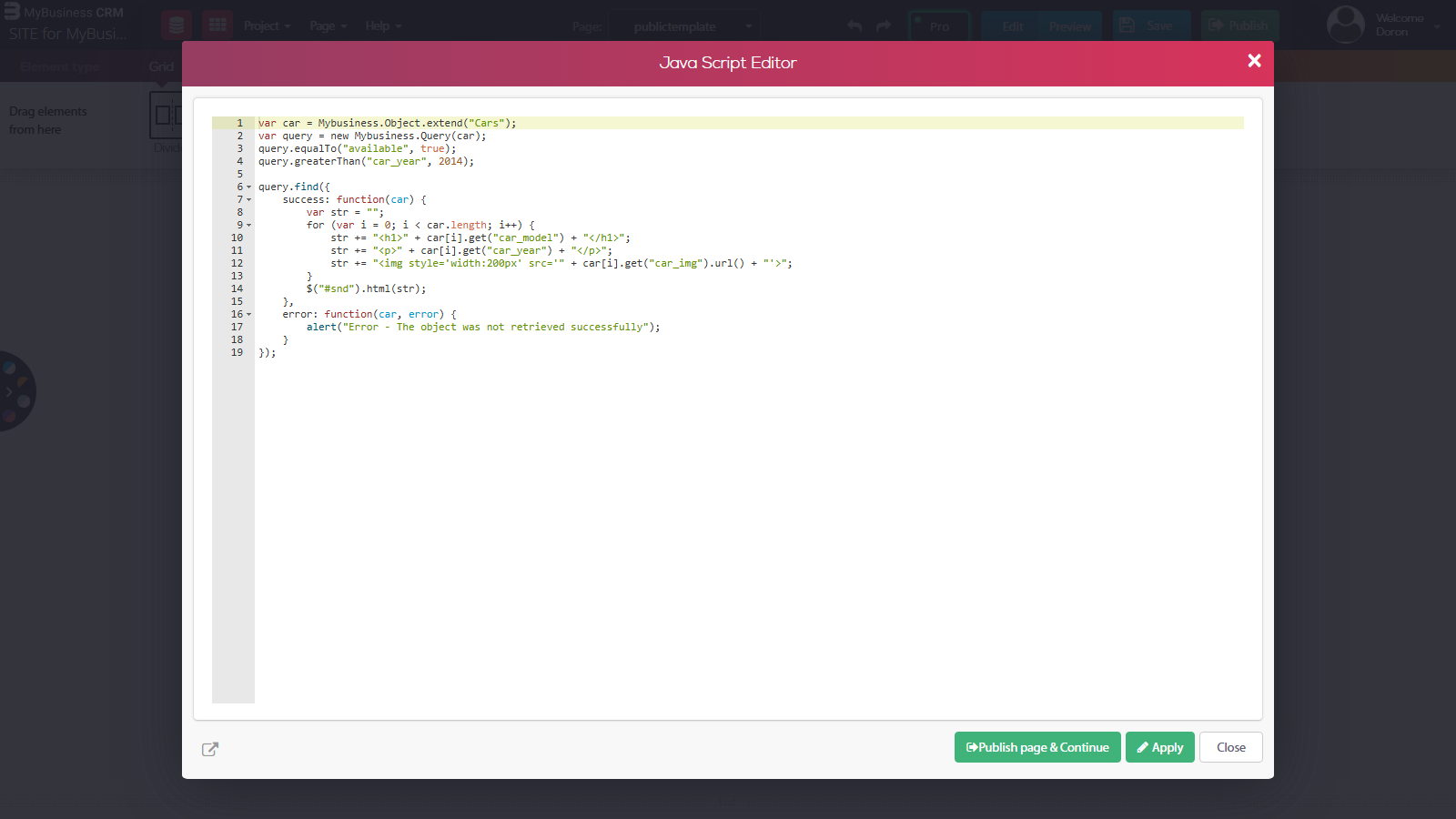Viewport: 1456px width, 819px height.
Task: Select the Element type tab
Action: (60, 66)
